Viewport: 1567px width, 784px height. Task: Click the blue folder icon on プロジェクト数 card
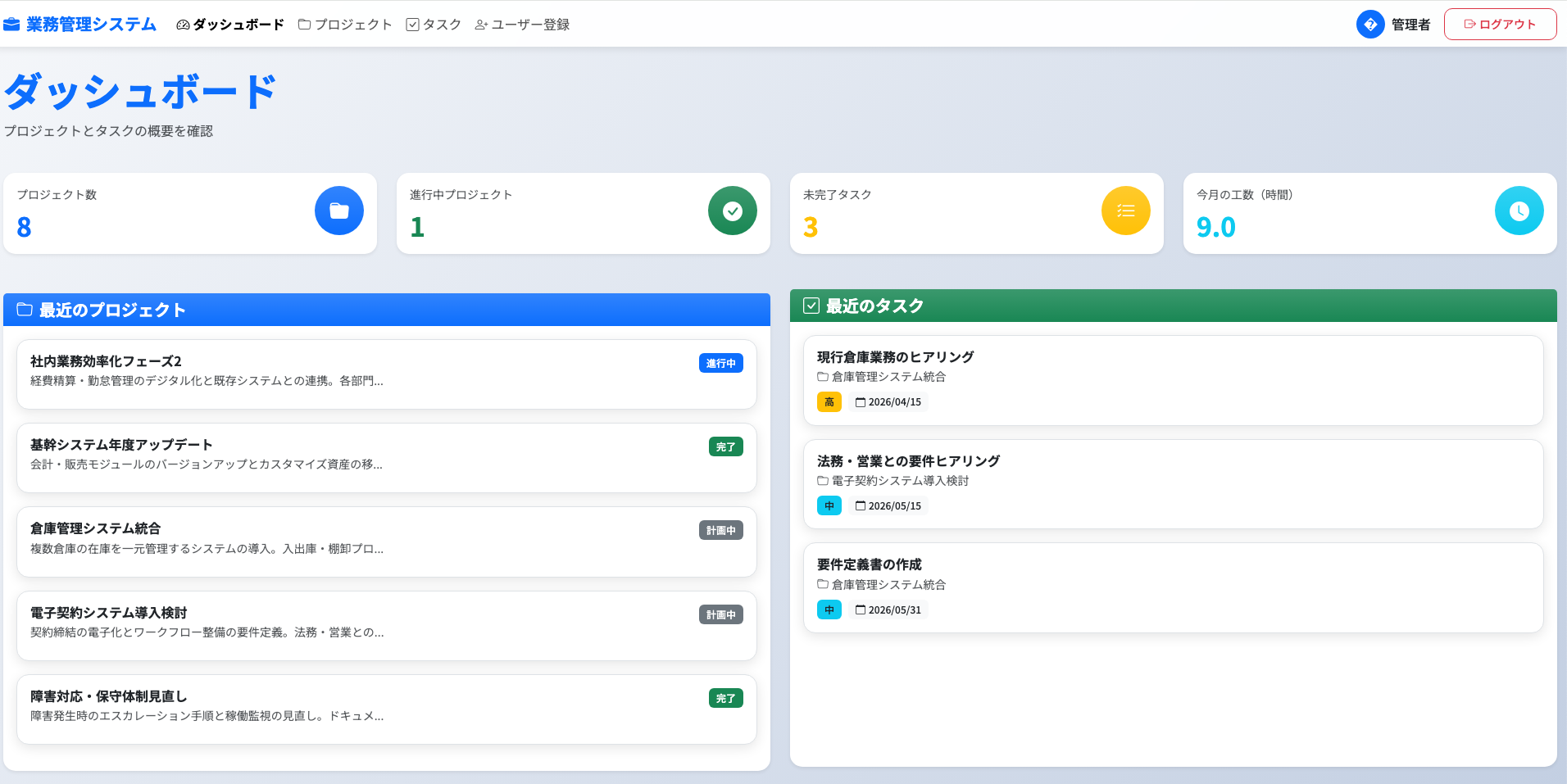[338, 211]
